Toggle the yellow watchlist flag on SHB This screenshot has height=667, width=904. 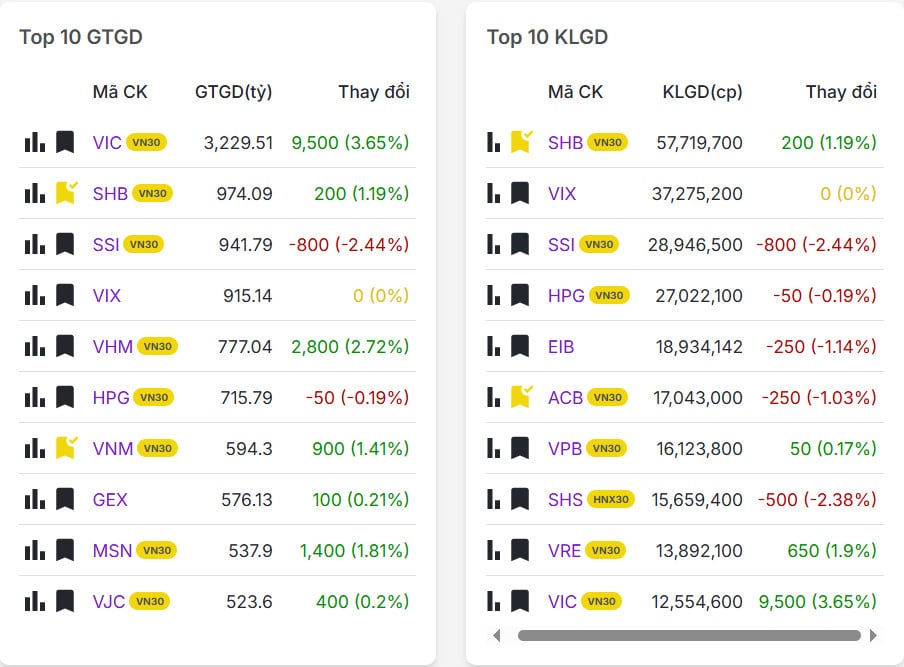[66, 193]
